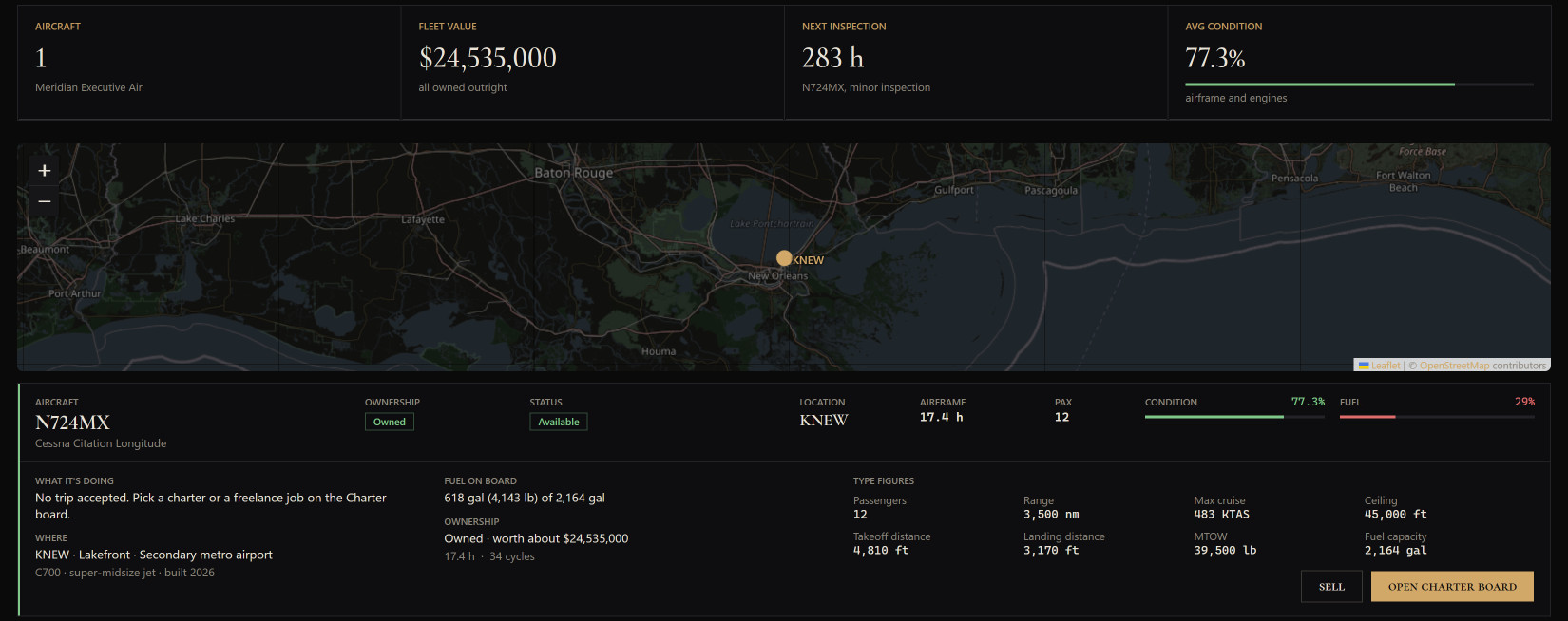
Task: Click the C700 super-midsize jet built 2026 line
Action: tap(124, 573)
